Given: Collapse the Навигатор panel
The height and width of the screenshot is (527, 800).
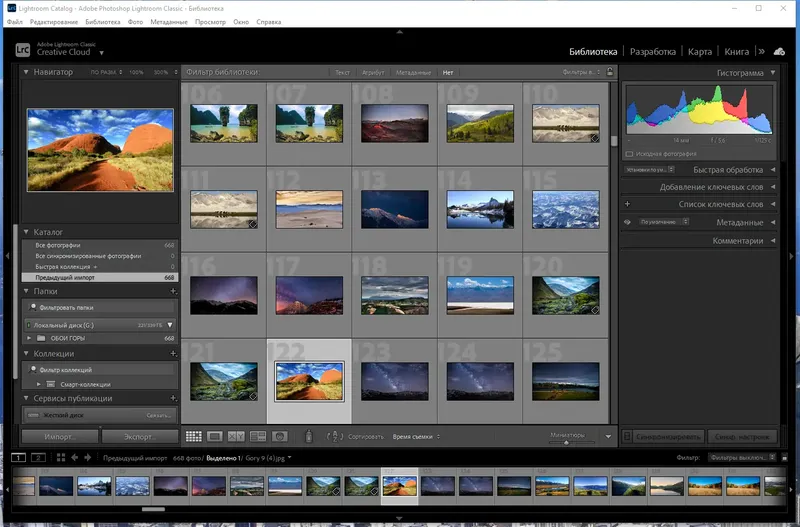Looking at the screenshot, I should (27, 72).
